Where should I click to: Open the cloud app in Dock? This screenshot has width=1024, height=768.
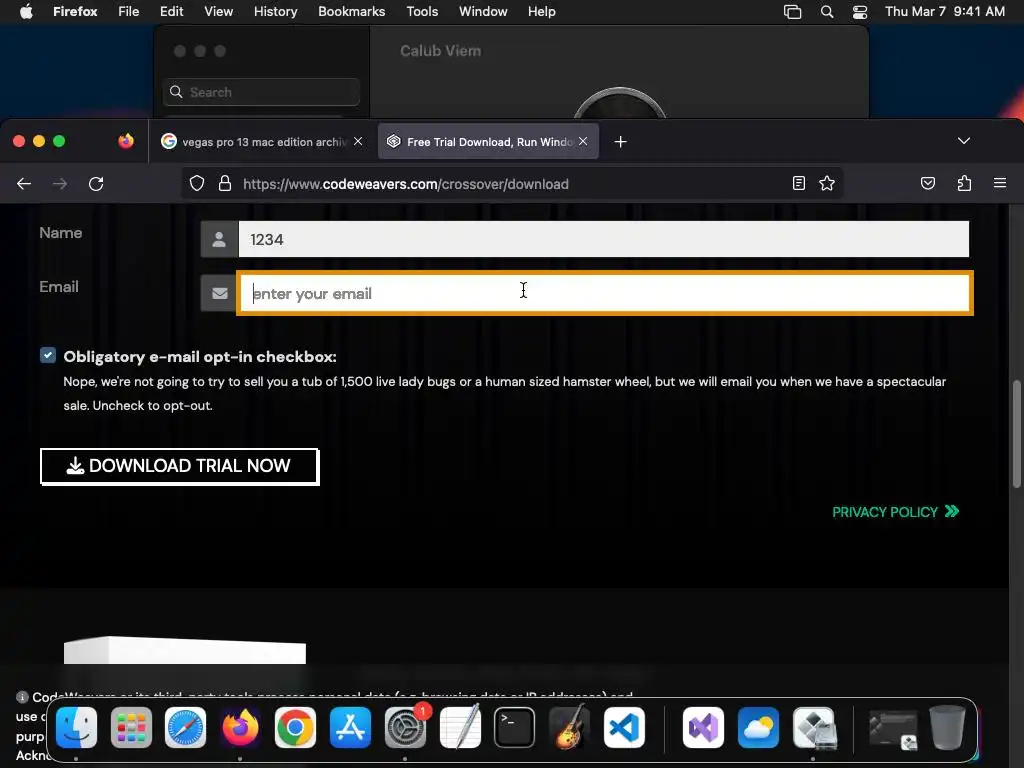point(758,727)
